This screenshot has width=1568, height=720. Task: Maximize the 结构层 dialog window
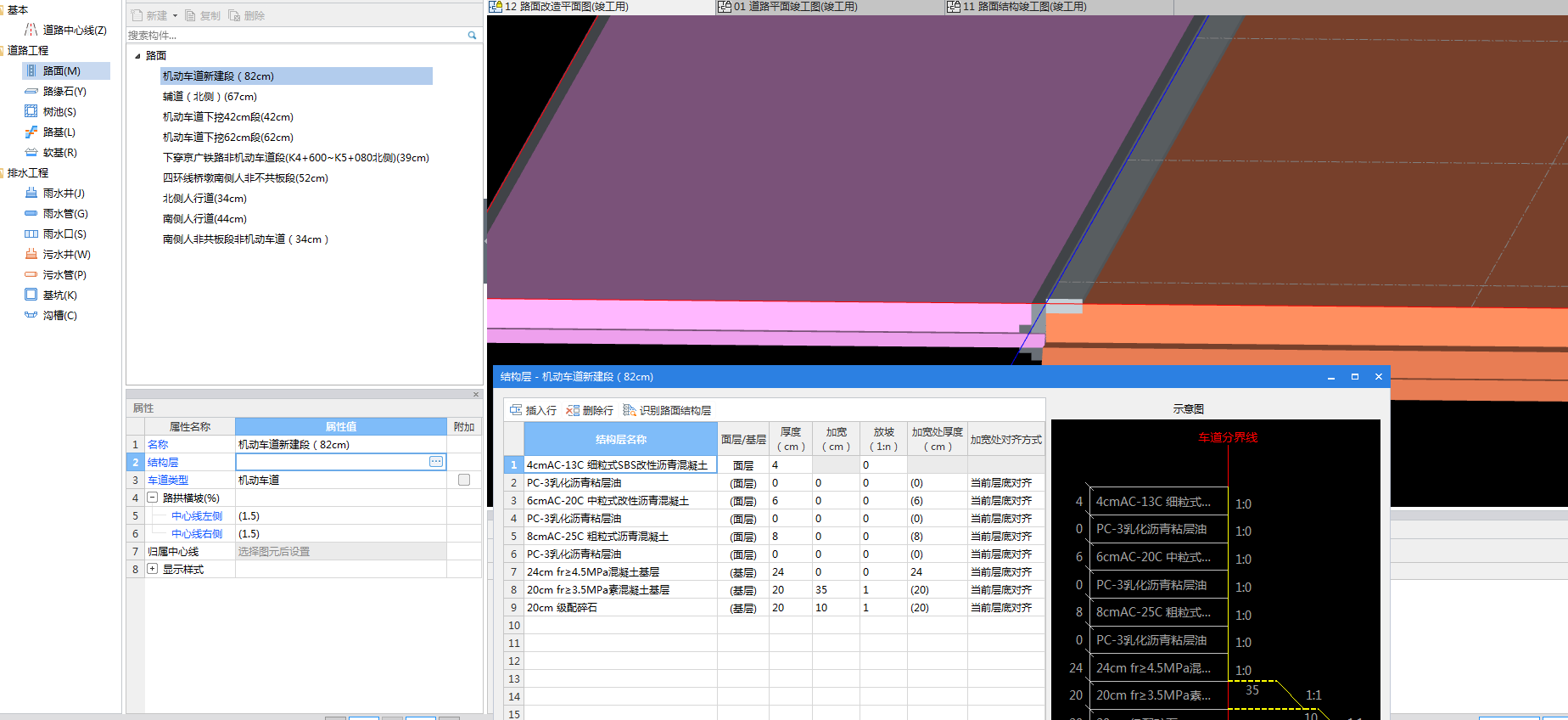click(x=1355, y=376)
